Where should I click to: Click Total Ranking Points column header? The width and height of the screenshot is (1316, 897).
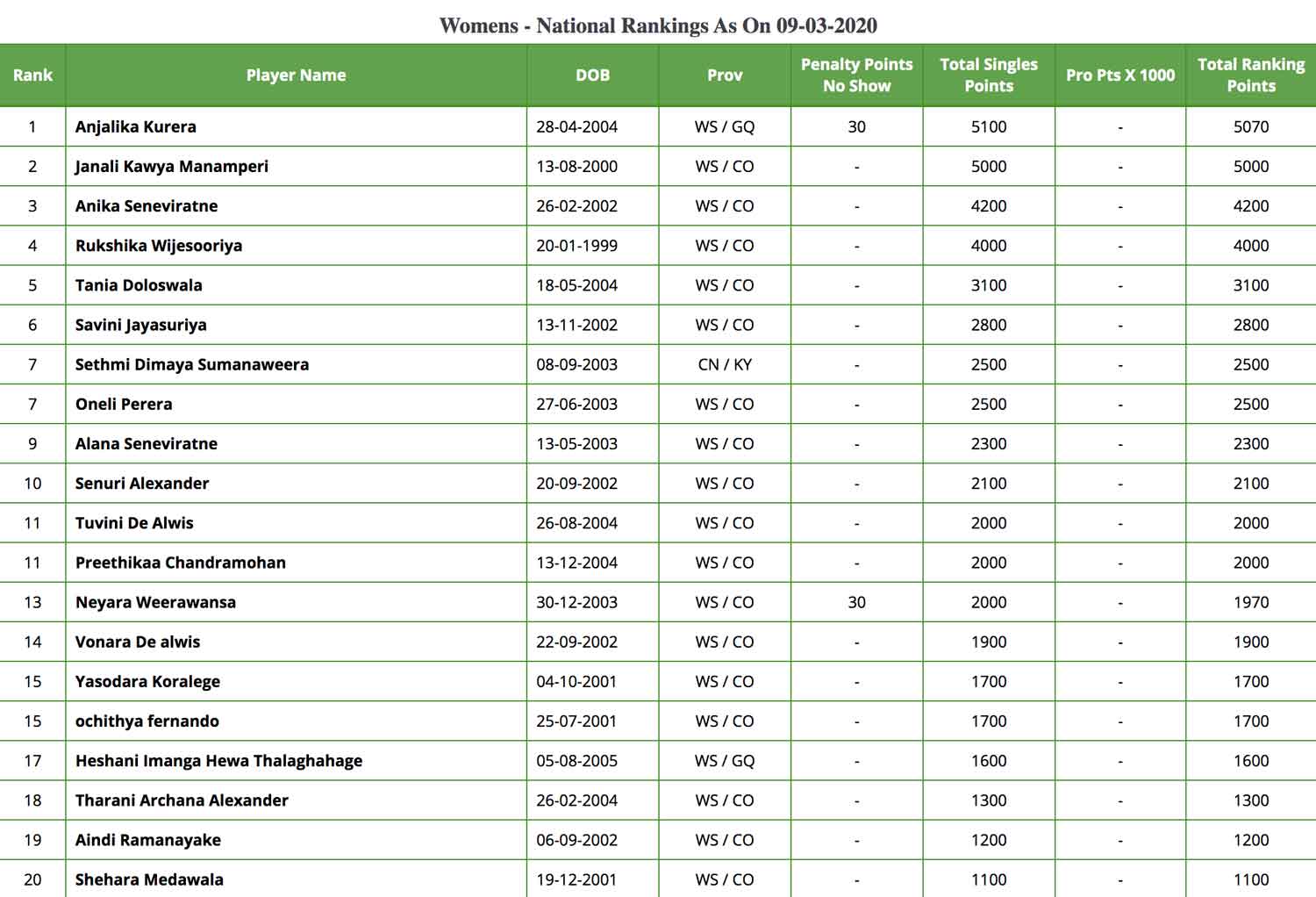pos(1251,75)
